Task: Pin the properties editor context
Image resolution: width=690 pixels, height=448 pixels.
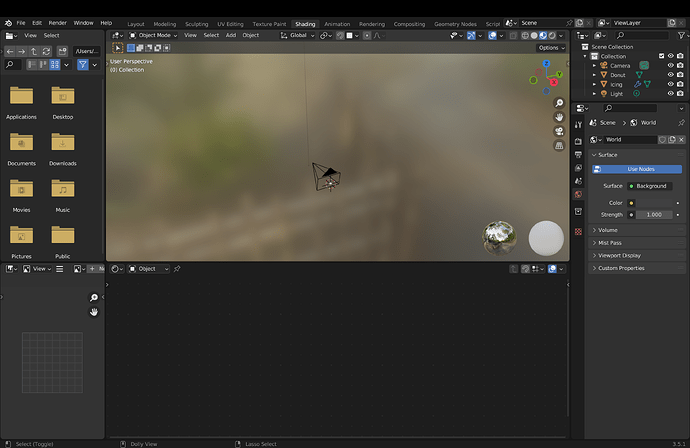Action: [681, 123]
